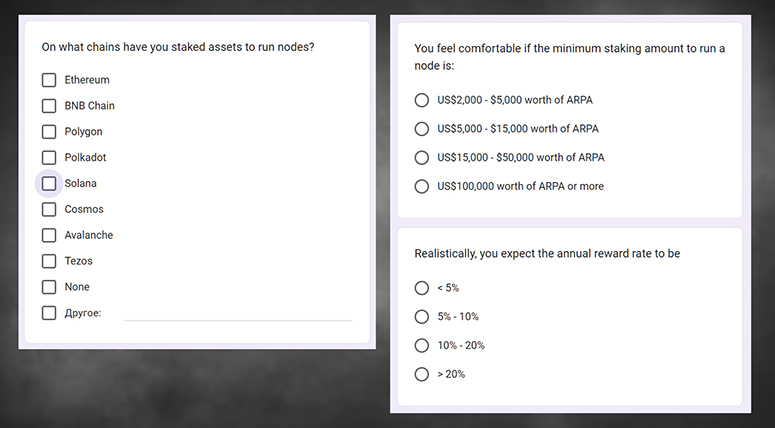Choose the < 5% reward rate
The height and width of the screenshot is (428, 775).
point(421,288)
